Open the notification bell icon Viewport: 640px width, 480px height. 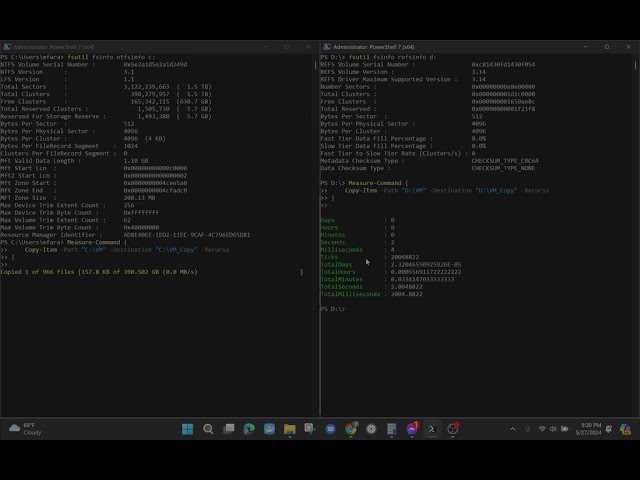[x=609, y=429]
